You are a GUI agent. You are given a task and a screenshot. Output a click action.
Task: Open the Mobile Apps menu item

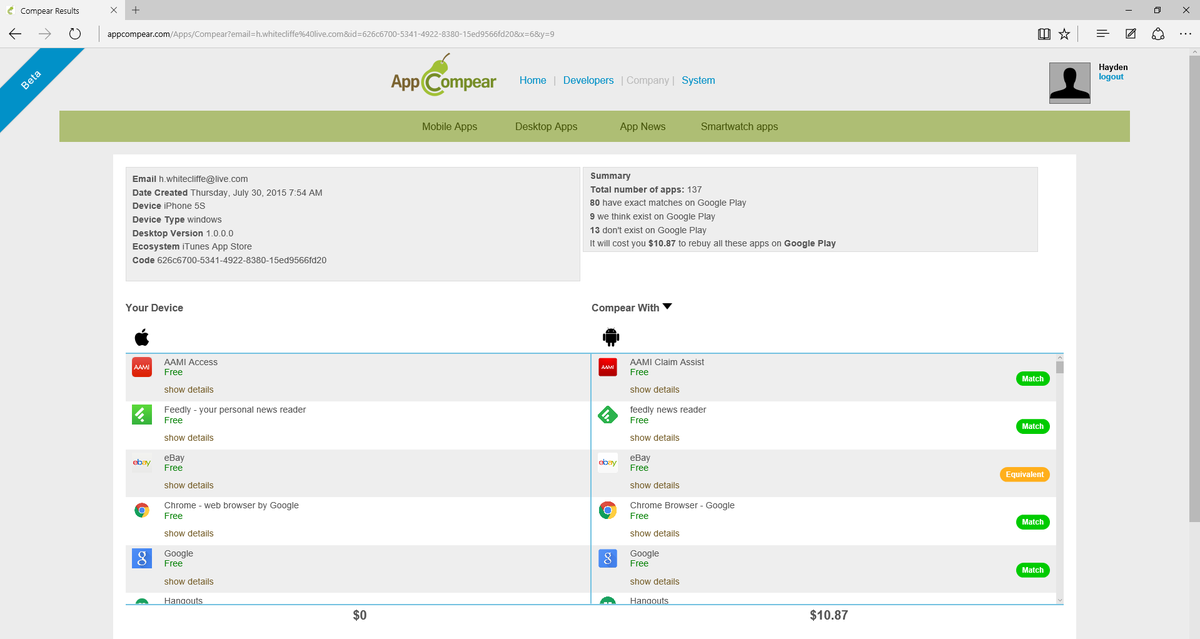pyautogui.click(x=450, y=127)
